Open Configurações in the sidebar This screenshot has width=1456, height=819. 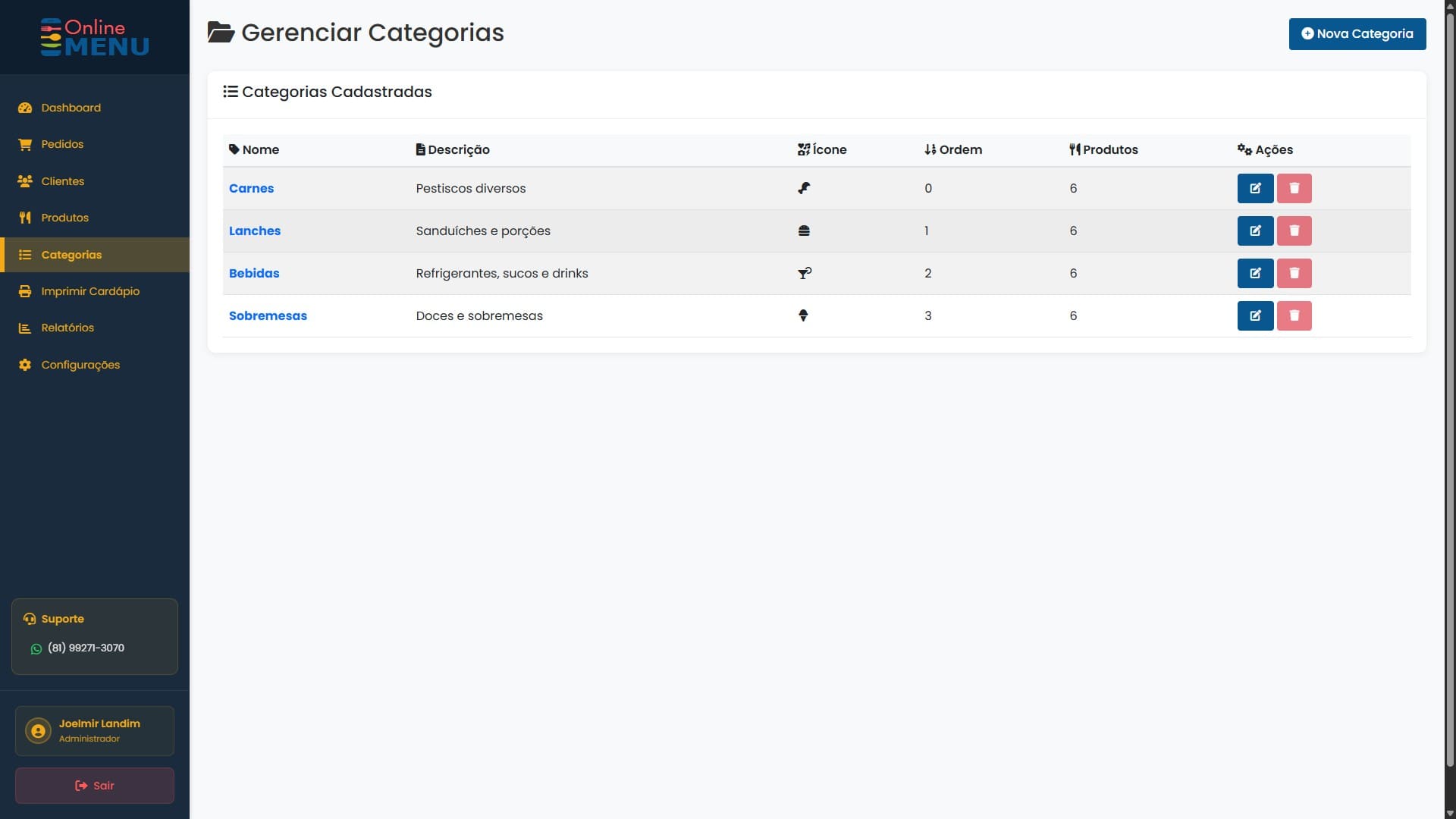click(x=80, y=365)
